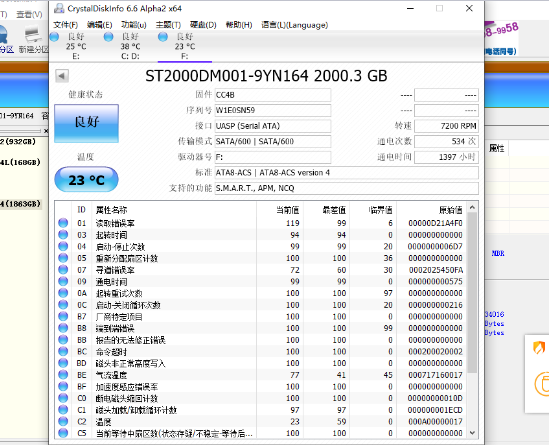Click the 良好 health status button
Screen dimensions: 549x445
tap(86, 123)
